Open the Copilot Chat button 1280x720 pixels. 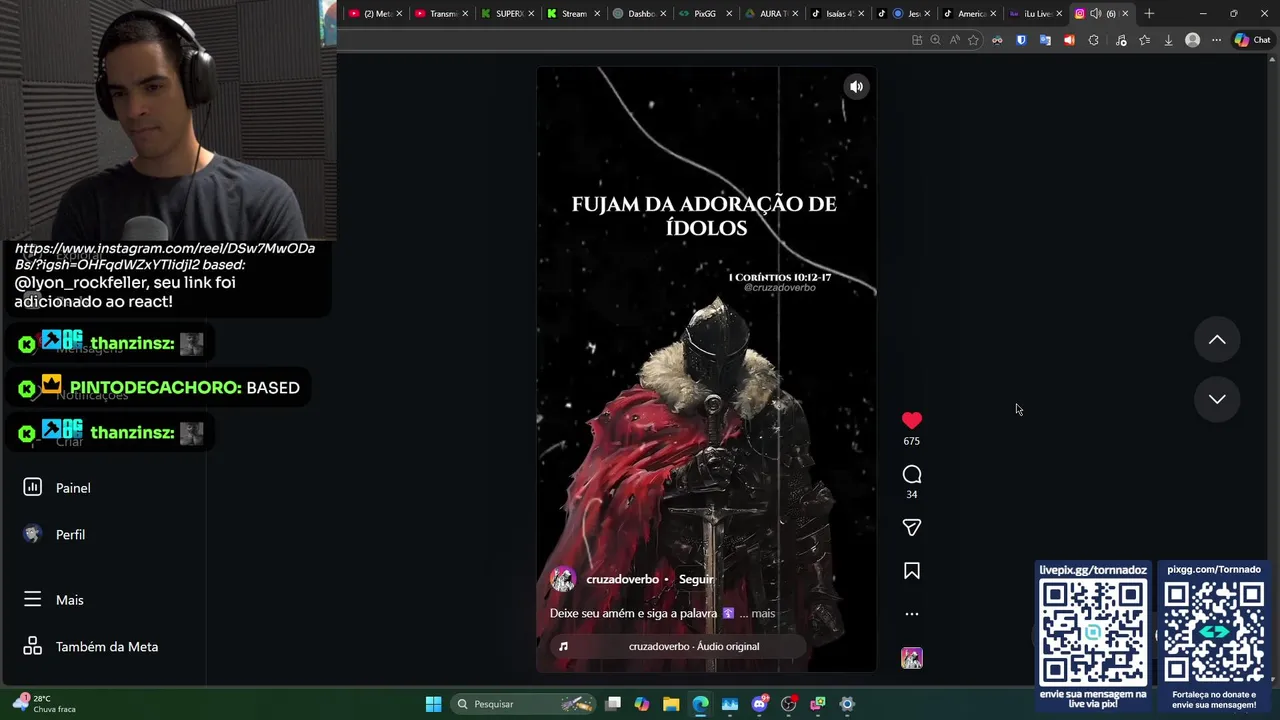[x=1252, y=40]
